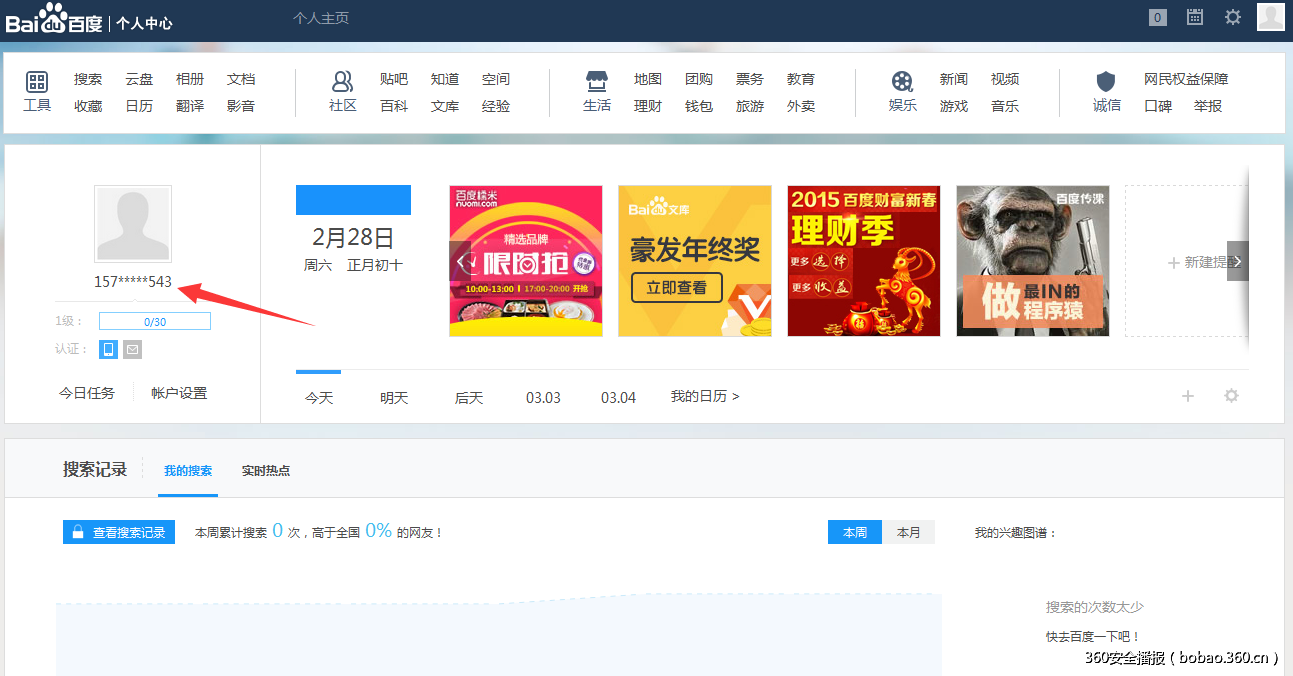Select the 今天 calendar tab
Screen dimensions: 1293x676
[x=319, y=397]
